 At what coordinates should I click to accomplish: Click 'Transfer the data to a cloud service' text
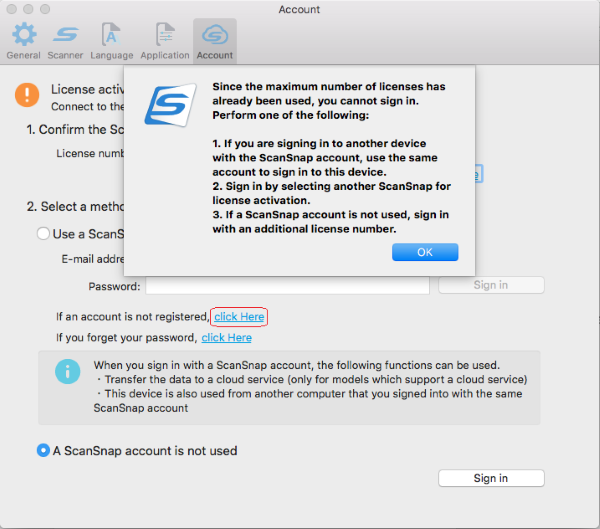[x=194, y=379]
